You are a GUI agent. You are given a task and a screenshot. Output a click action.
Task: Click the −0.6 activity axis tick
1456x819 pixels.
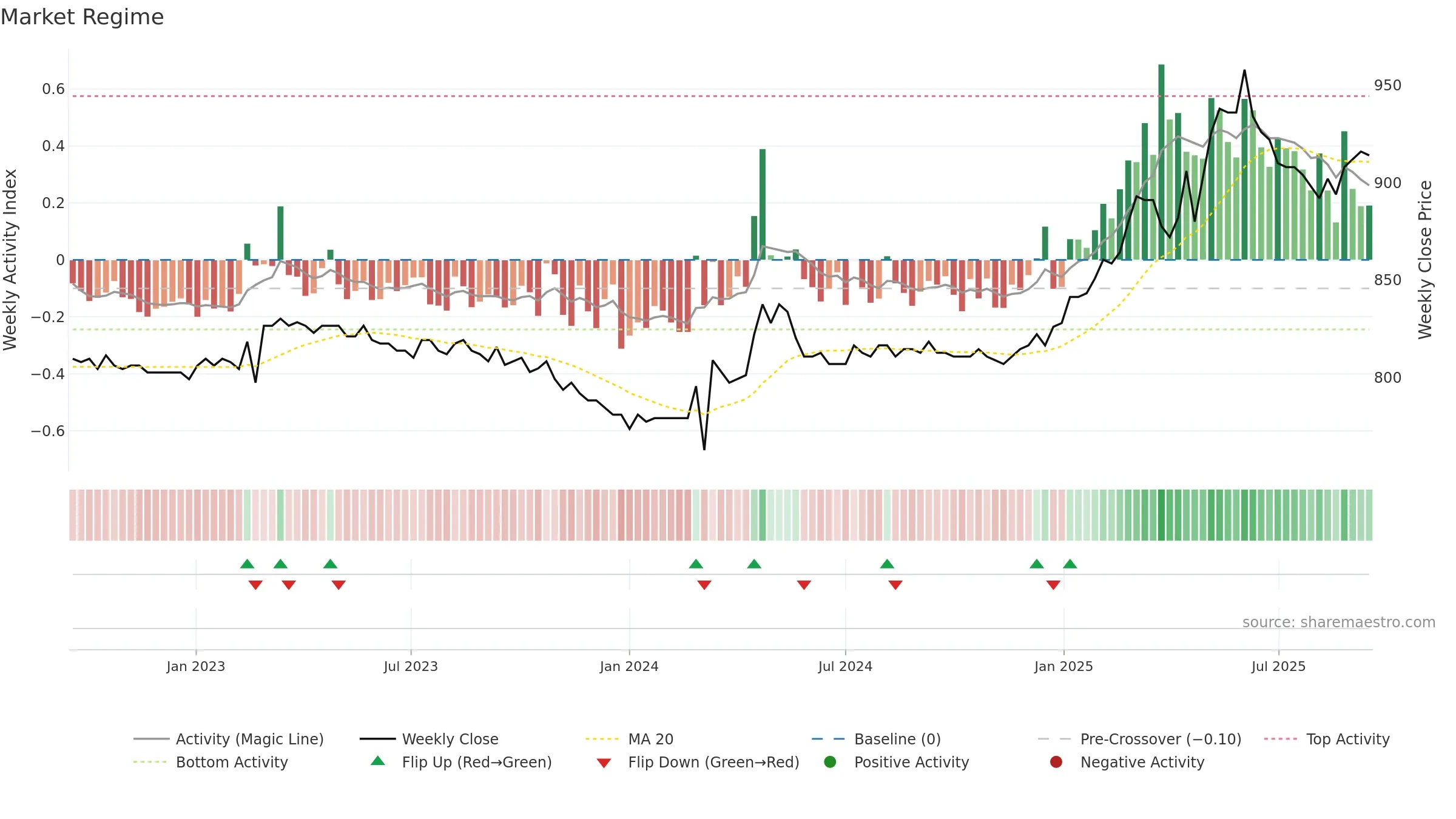pos(48,431)
